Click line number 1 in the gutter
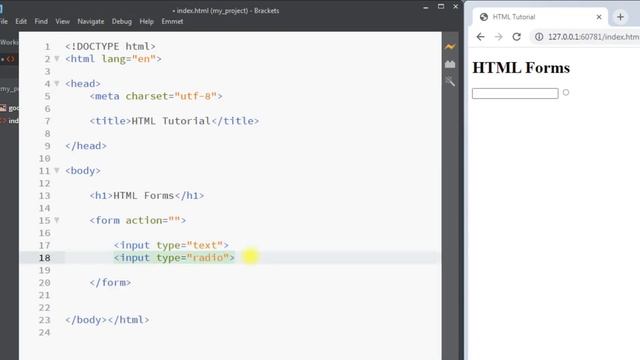The width and height of the screenshot is (640, 360). pos(47,47)
